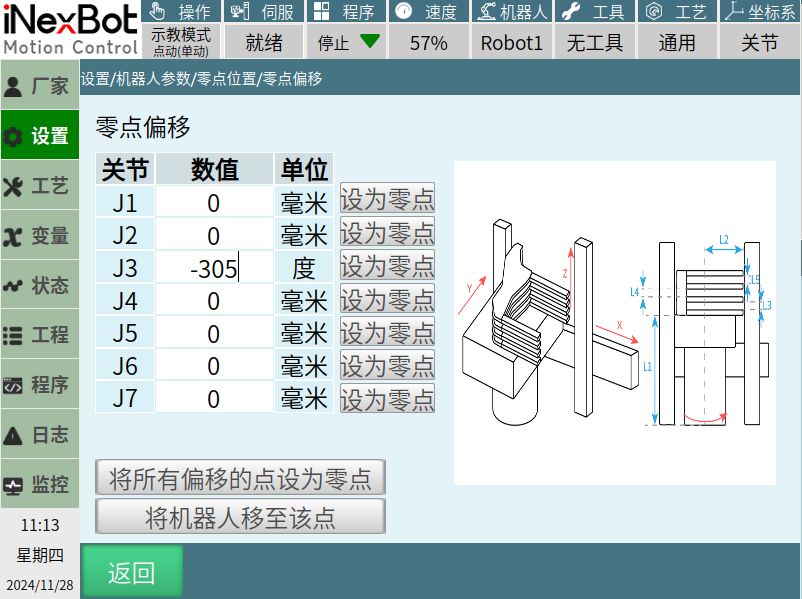Click 设为零点 button for J1
802x599 pixels.
pyautogui.click(x=387, y=200)
